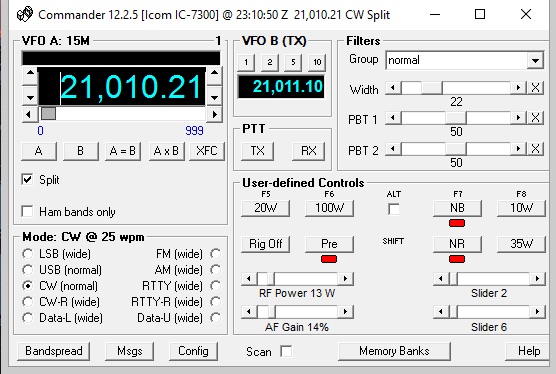
Task: Reset PBT 2 using its X button
Action: (535, 149)
